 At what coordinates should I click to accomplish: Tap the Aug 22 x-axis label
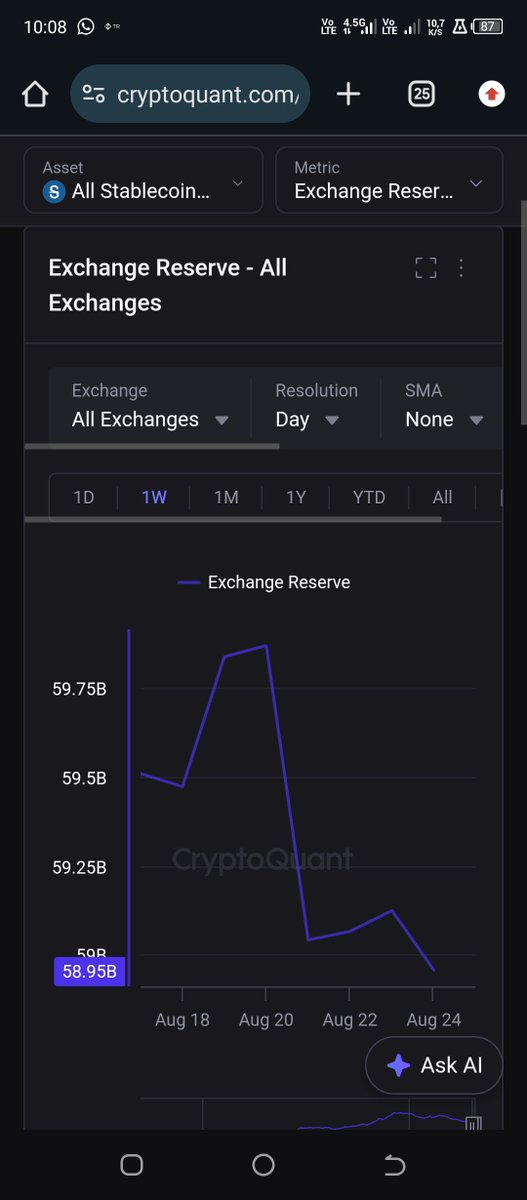350,1020
